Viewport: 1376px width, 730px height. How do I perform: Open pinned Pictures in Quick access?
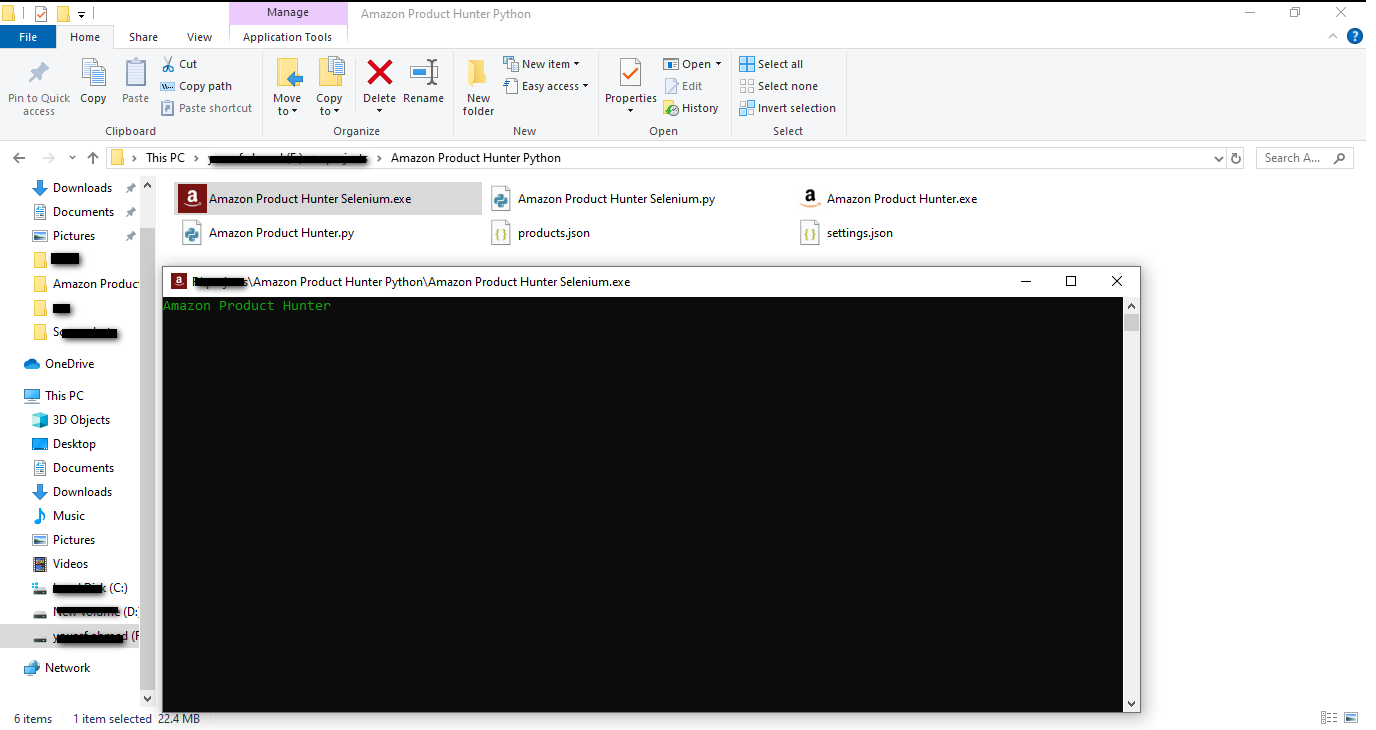pyautogui.click(x=74, y=236)
